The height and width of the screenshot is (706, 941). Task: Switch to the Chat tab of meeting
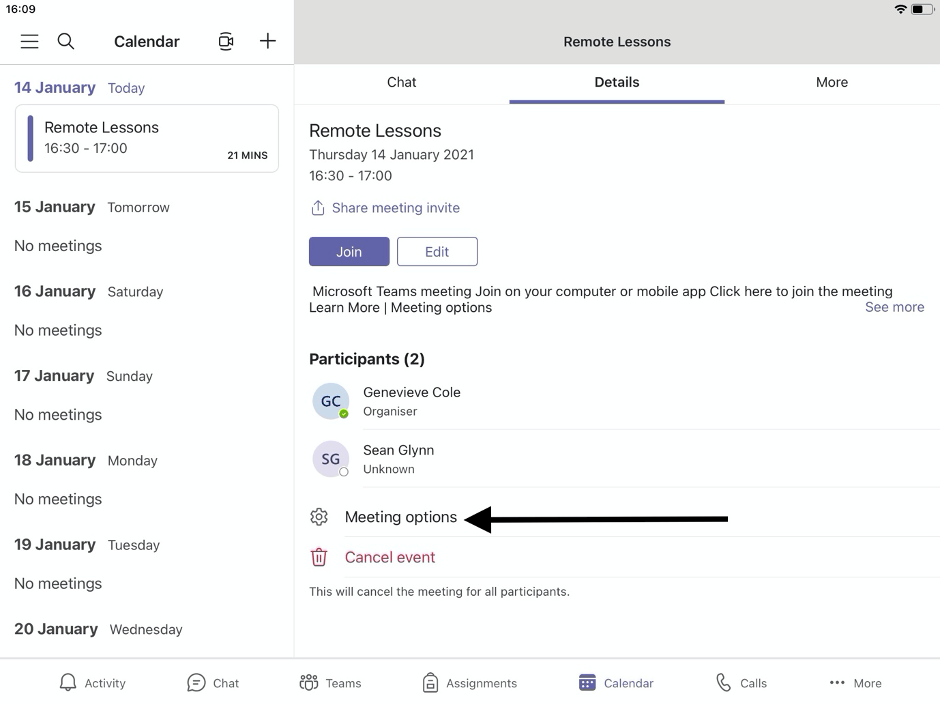coord(401,82)
